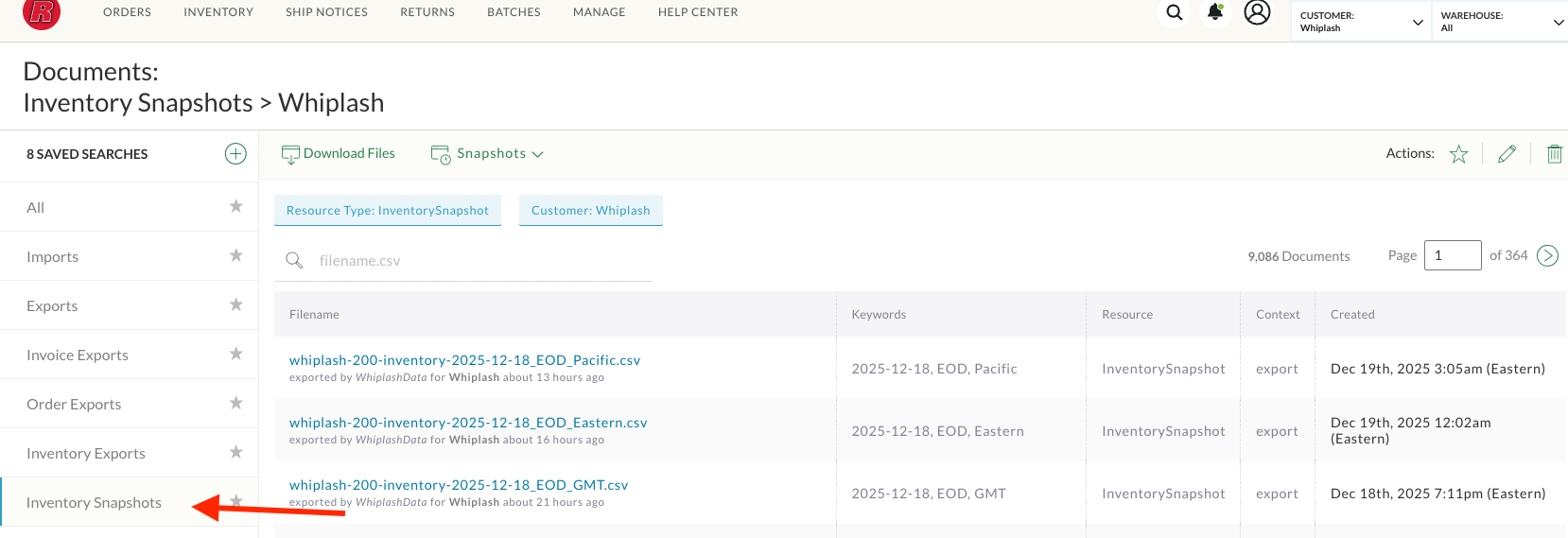Go to next page with arrow icon
This screenshot has height=538, width=1568.
pos(1547,255)
